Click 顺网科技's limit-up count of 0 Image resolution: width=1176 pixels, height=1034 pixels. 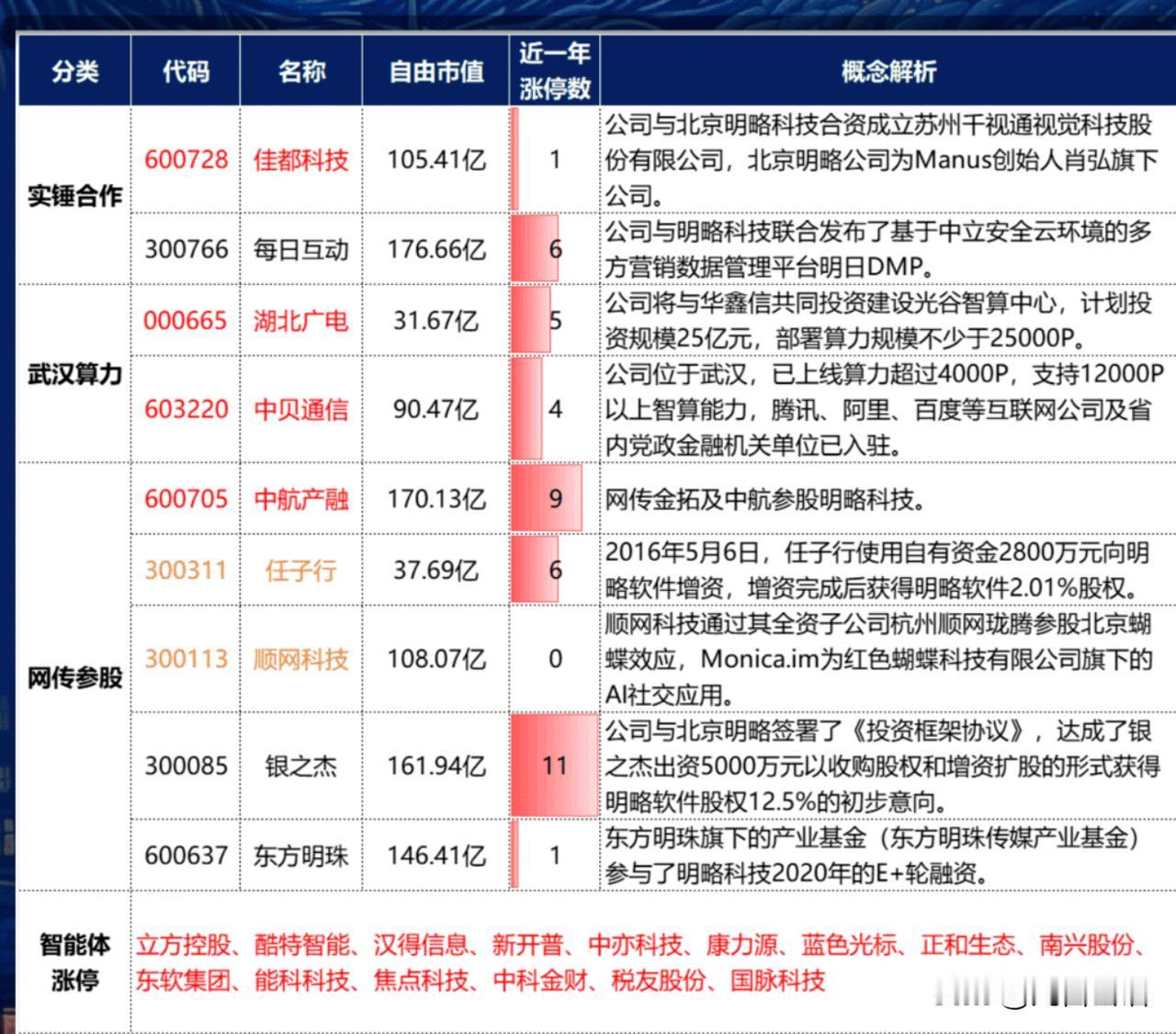click(x=555, y=659)
